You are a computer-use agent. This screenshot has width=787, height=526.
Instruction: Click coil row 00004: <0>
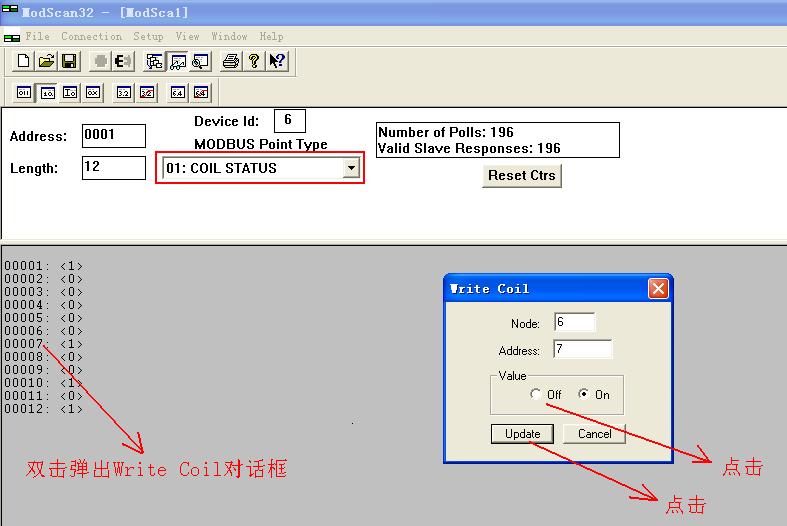pos(43,305)
